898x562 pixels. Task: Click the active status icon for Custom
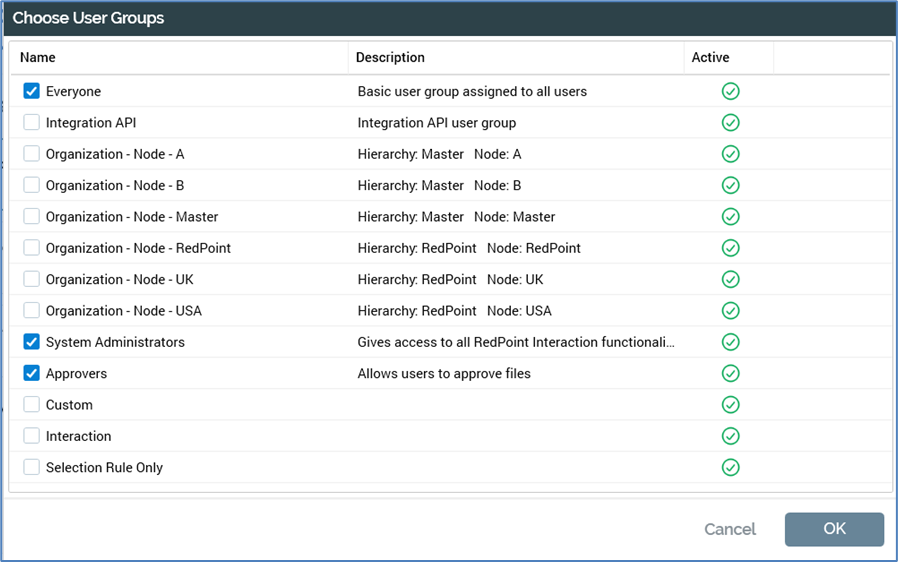[730, 405]
